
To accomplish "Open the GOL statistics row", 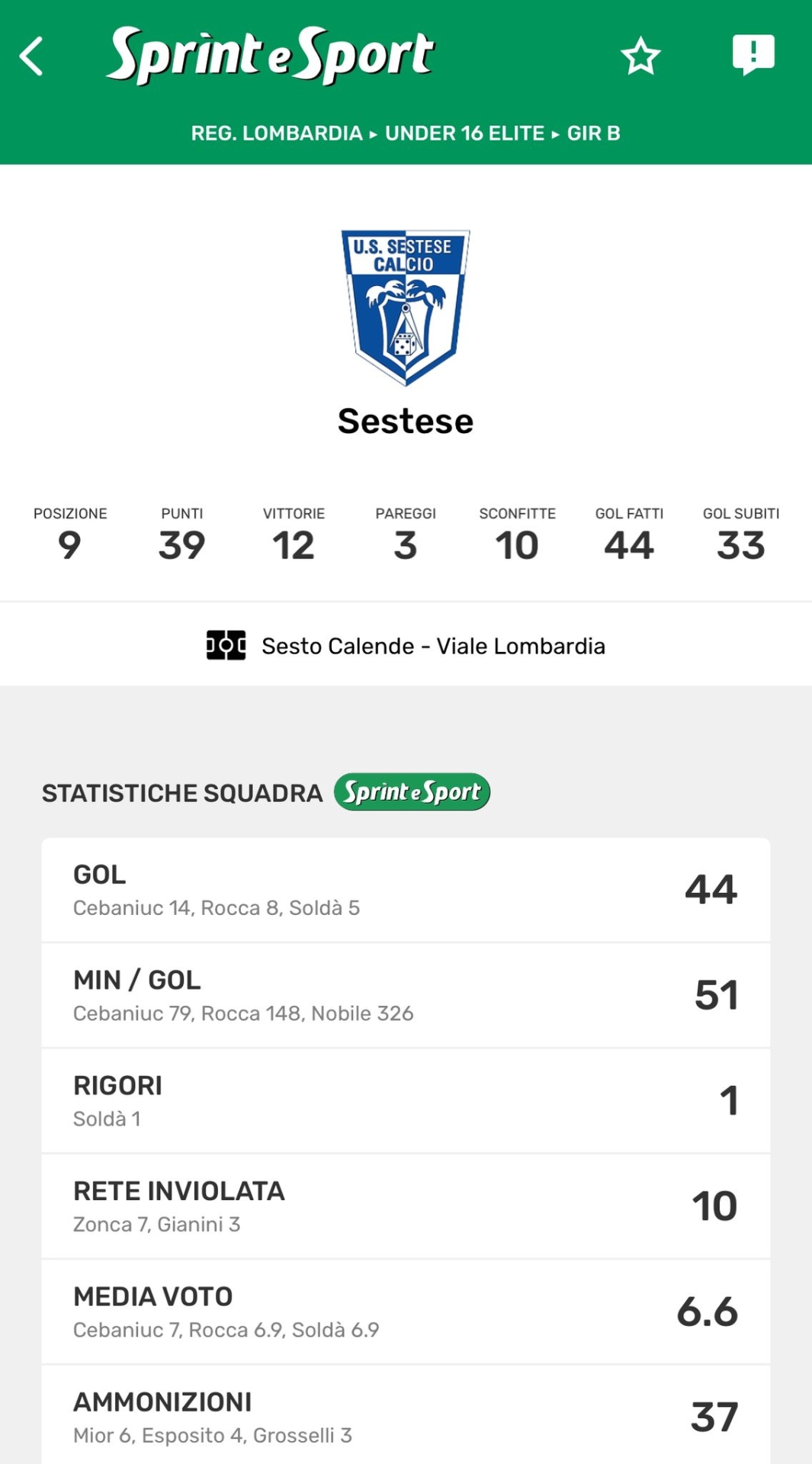I will point(406,890).
